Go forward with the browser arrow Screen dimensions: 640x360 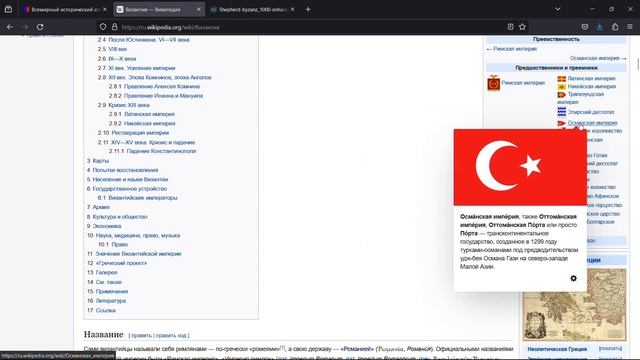point(25,27)
